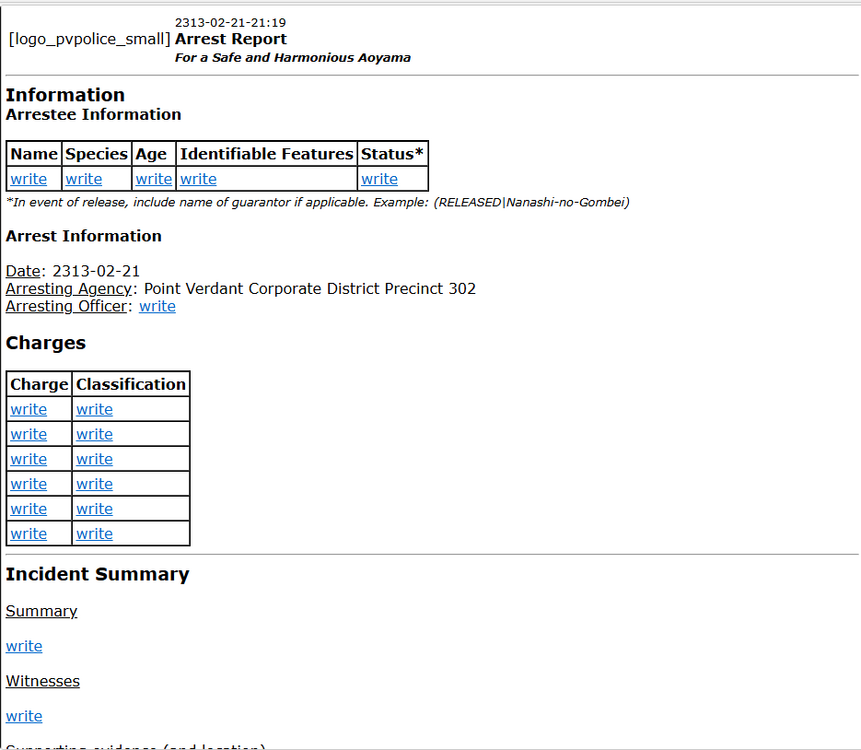Select the write link under Age

(154, 179)
